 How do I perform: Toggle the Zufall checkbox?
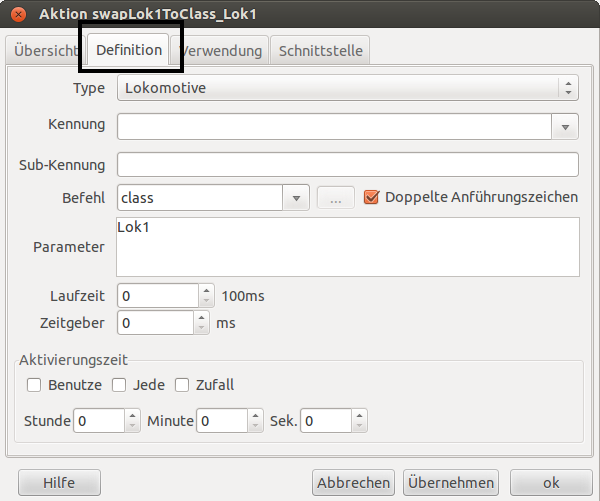click(x=182, y=385)
